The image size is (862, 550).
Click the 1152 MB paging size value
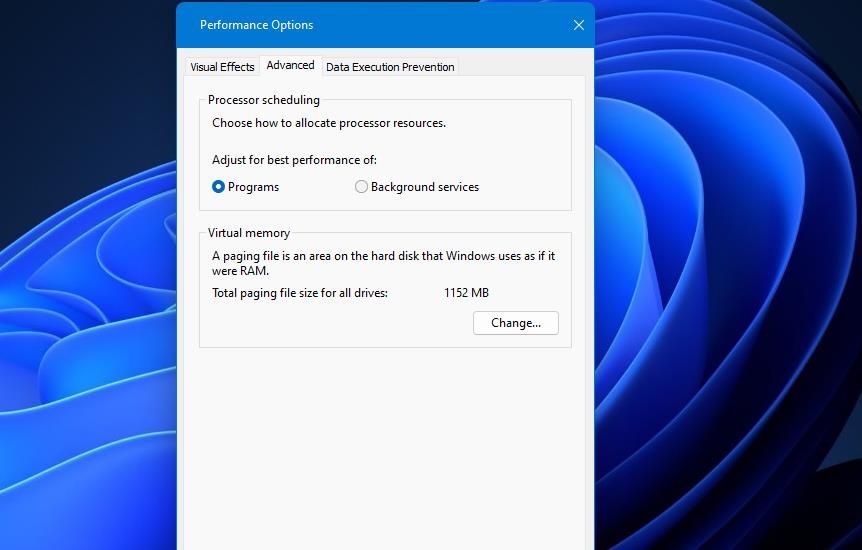466,293
